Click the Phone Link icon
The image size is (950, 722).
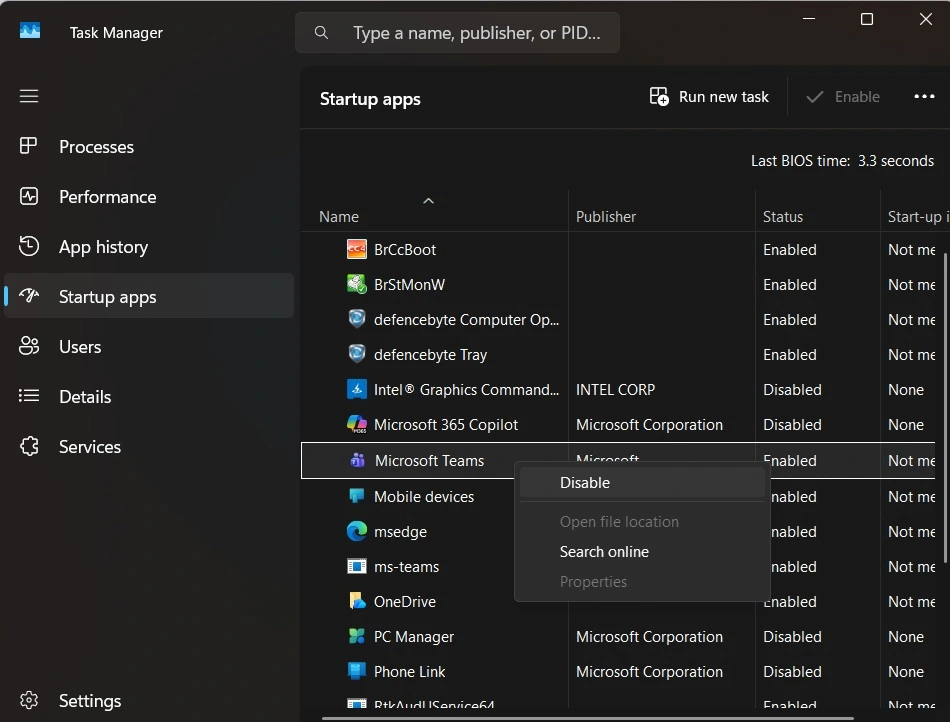356,671
